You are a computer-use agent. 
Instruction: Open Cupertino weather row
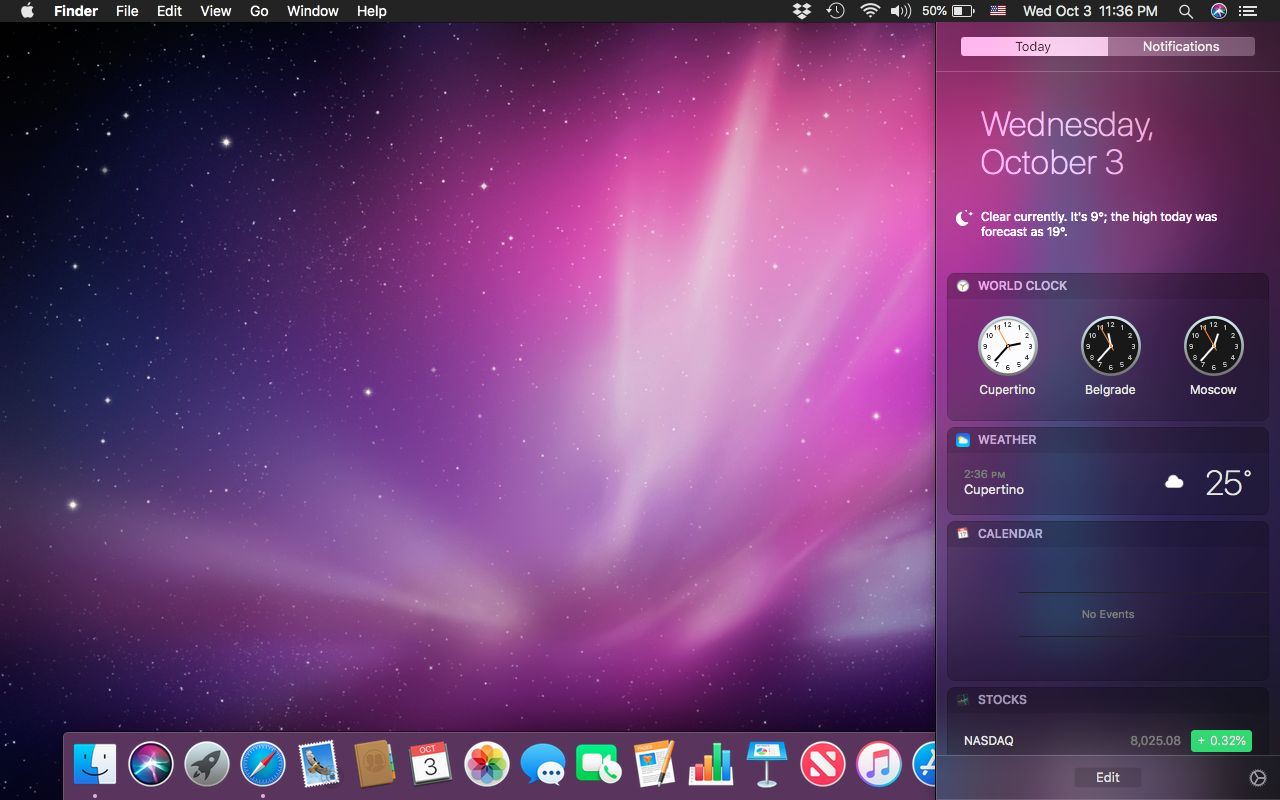click(1108, 483)
